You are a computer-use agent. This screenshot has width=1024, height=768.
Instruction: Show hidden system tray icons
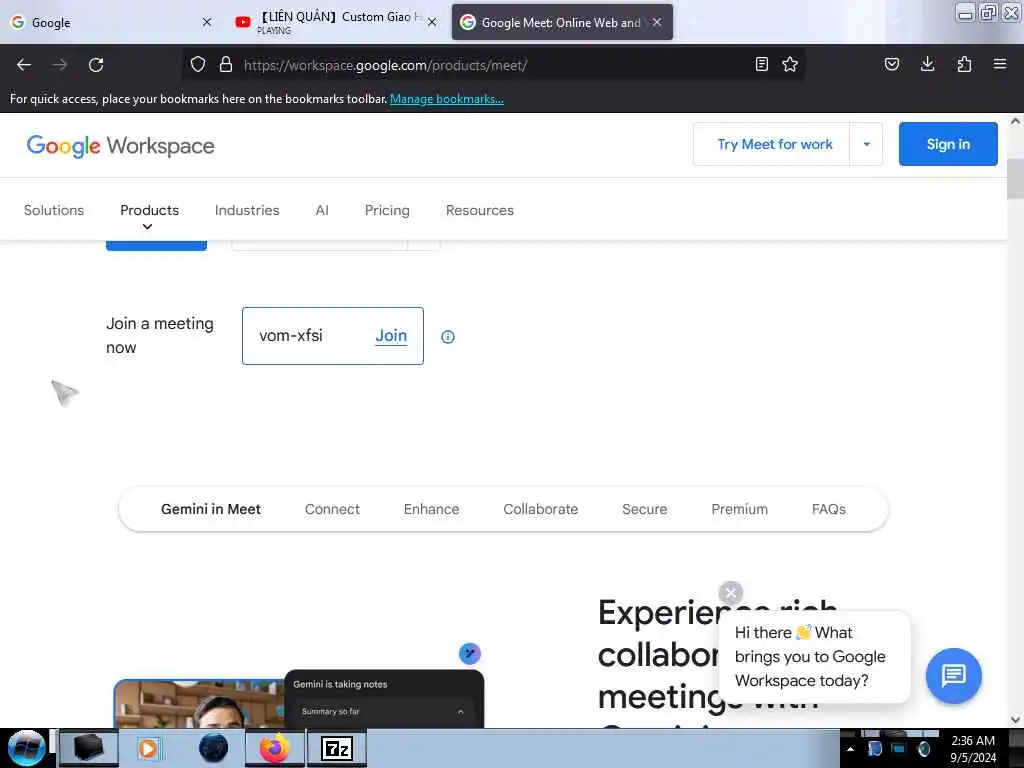(850, 749)
